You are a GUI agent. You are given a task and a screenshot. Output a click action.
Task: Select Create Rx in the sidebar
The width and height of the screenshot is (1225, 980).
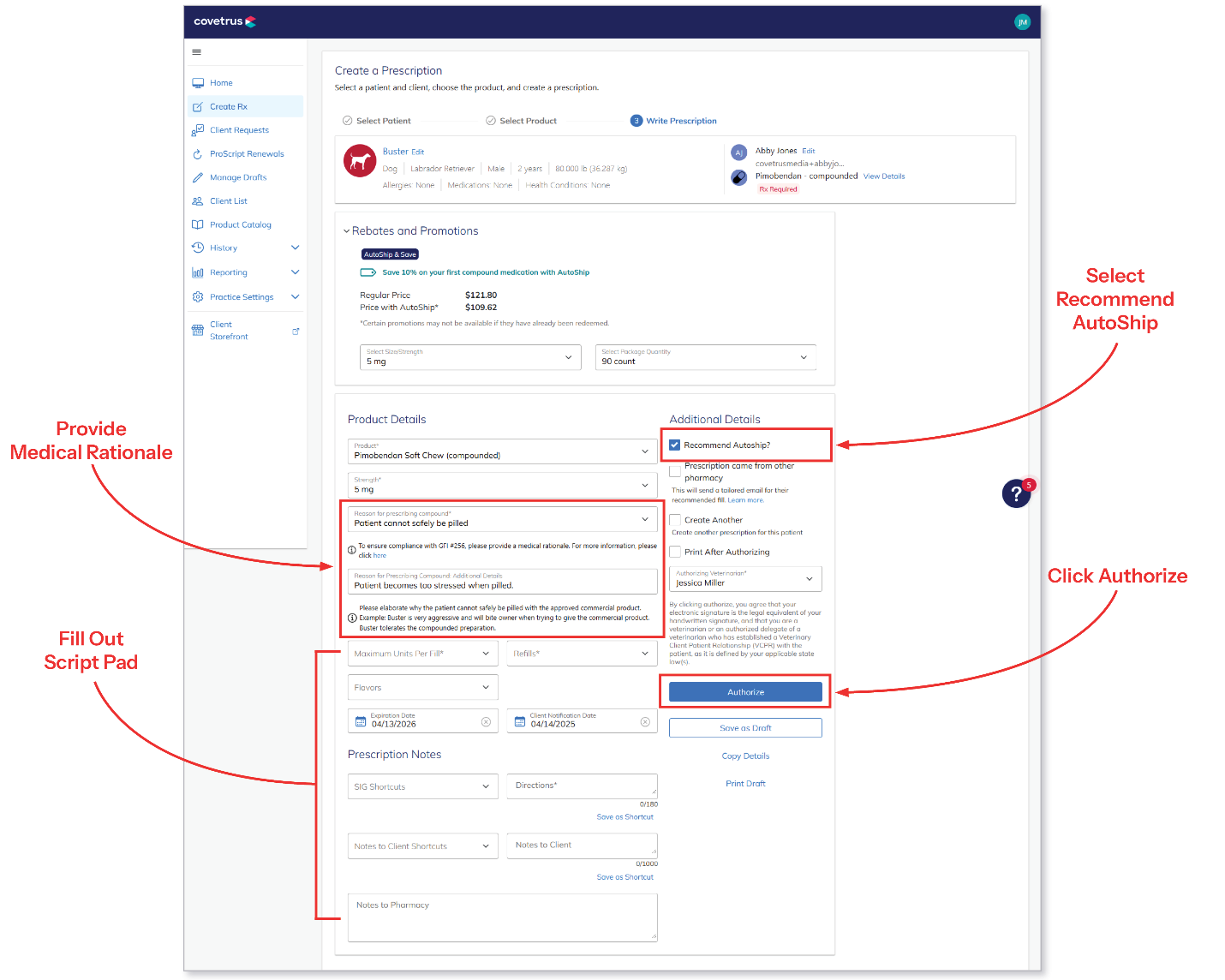pyautogui.click(x=228, y=106)
